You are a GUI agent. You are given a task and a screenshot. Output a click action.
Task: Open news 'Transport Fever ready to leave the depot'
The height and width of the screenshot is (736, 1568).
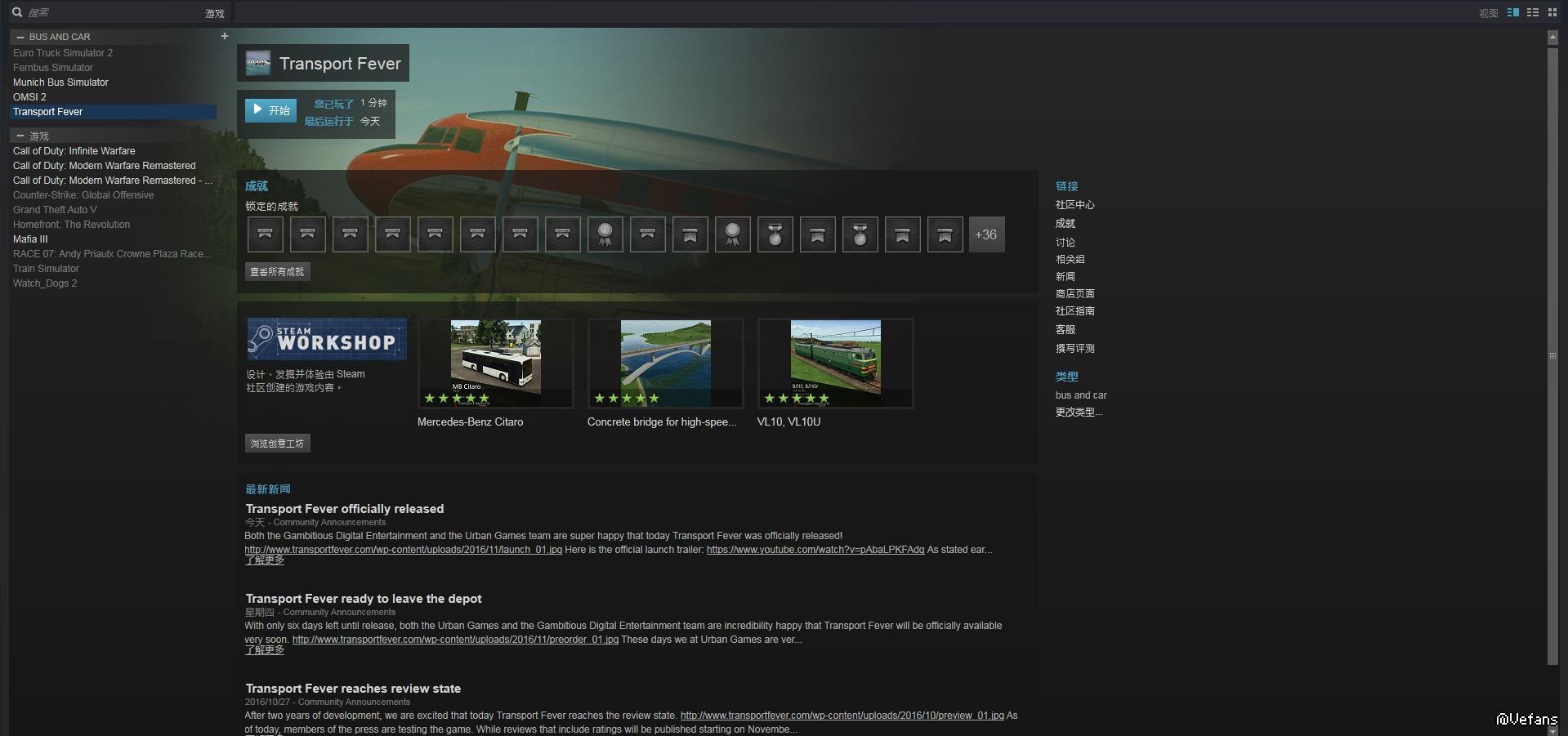tap(364, 598)
